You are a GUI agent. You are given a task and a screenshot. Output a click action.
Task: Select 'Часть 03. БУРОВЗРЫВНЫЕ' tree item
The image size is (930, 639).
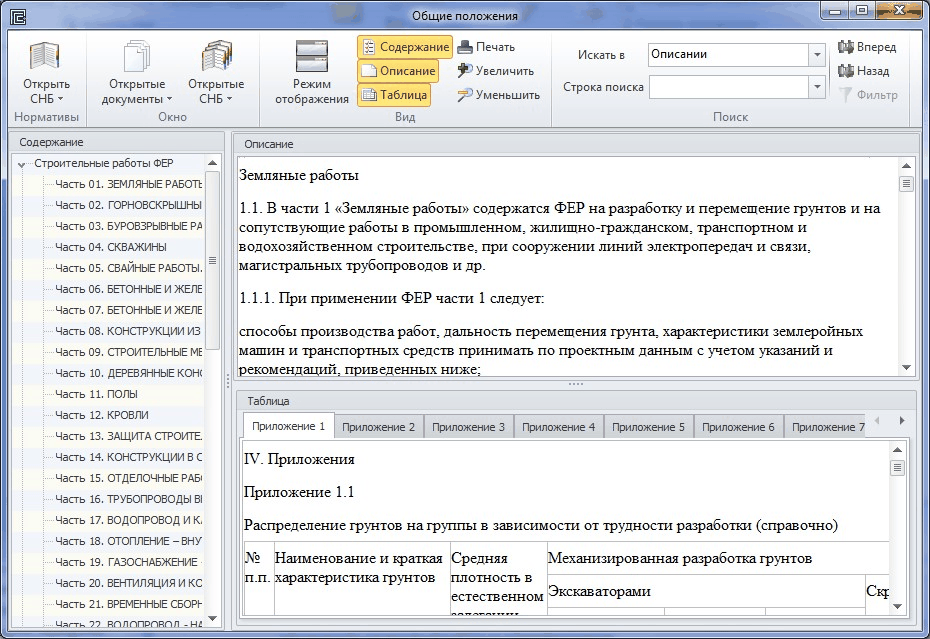(128, 226)
